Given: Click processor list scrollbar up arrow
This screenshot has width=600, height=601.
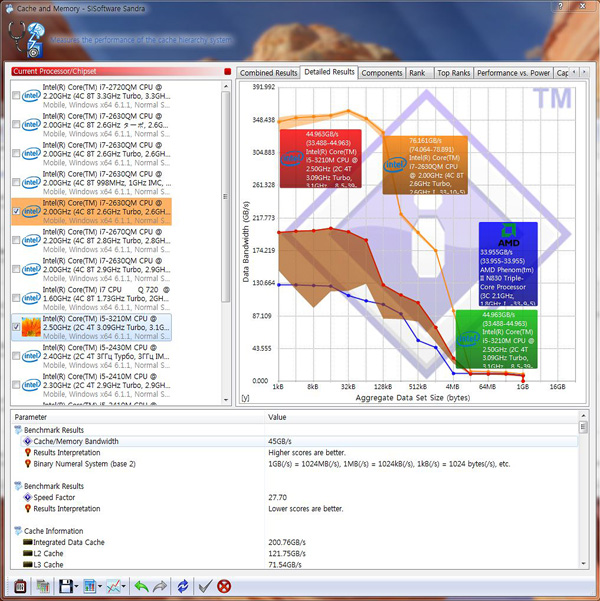Looking at the screenshot, I should [x=226, y=86].
